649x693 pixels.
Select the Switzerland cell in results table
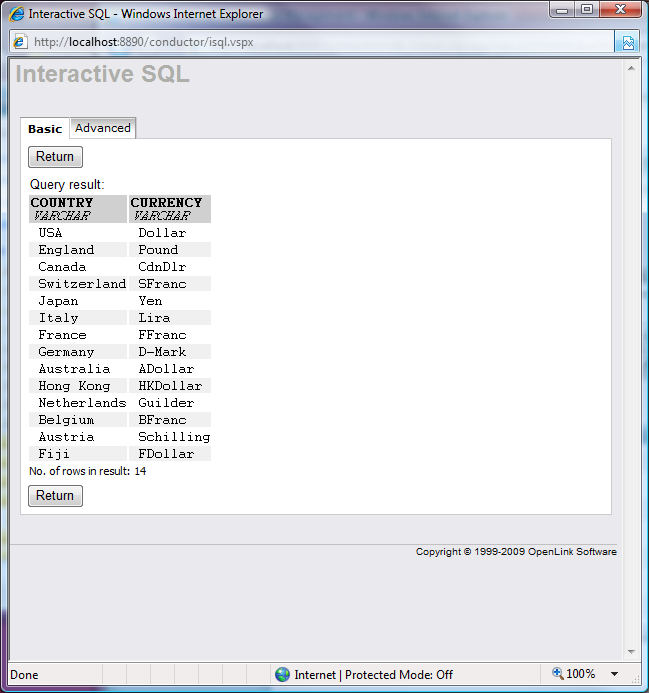(x=82, y=284)
